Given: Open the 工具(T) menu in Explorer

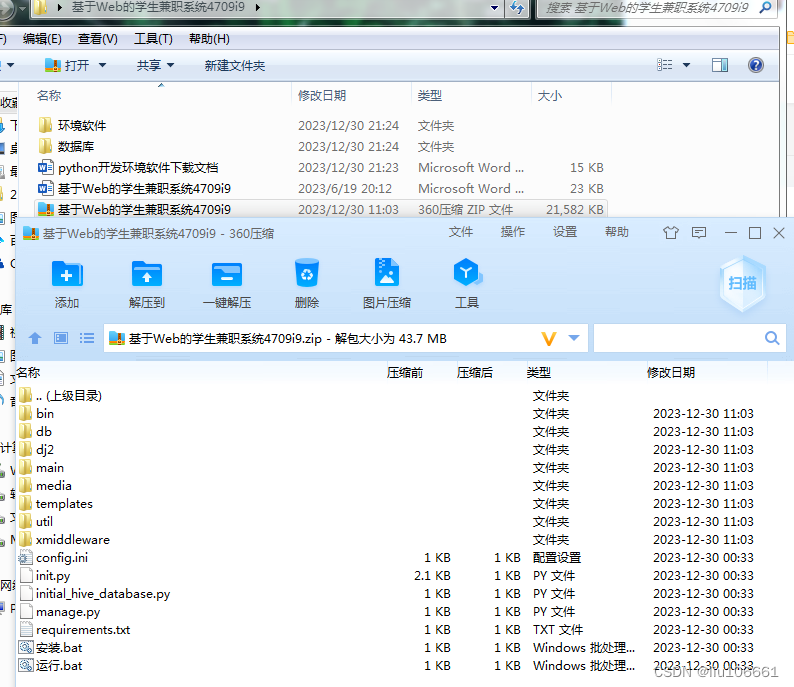Looking at the screenshot, I should 153,39.
